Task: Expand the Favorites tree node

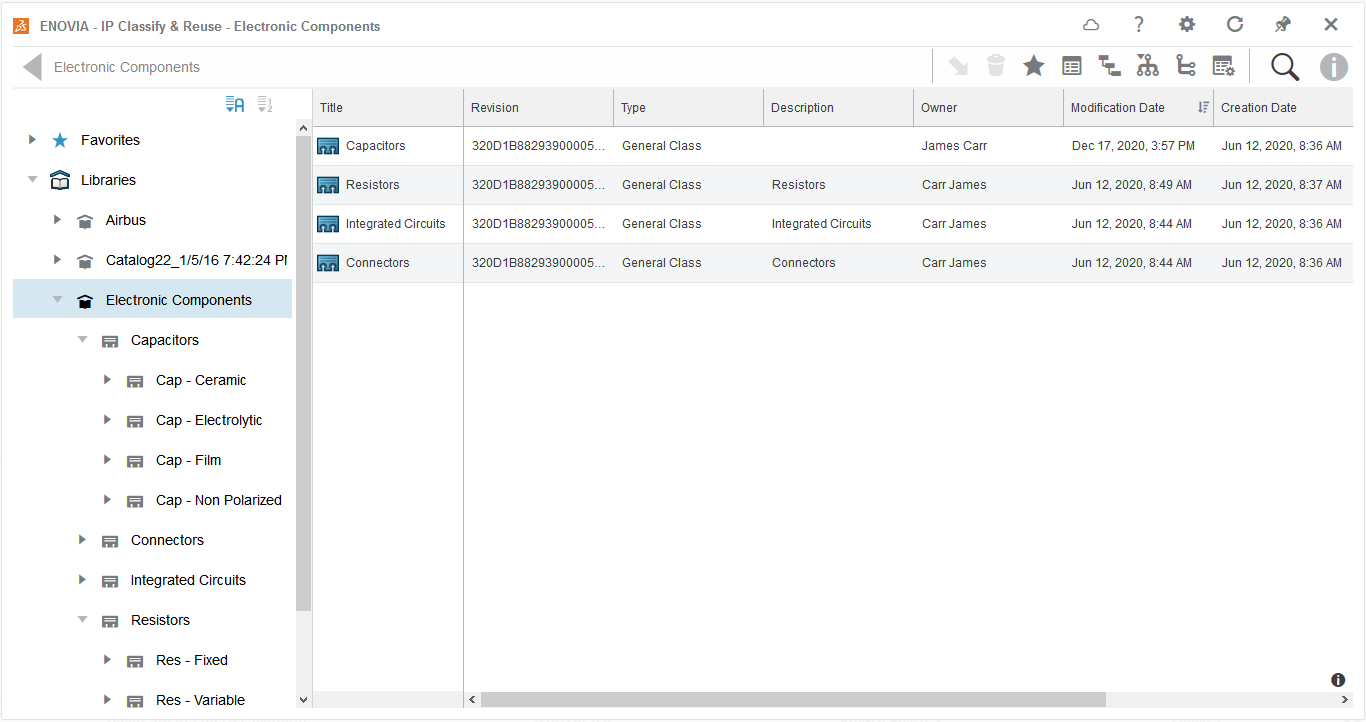Action: tap(32, 140)
